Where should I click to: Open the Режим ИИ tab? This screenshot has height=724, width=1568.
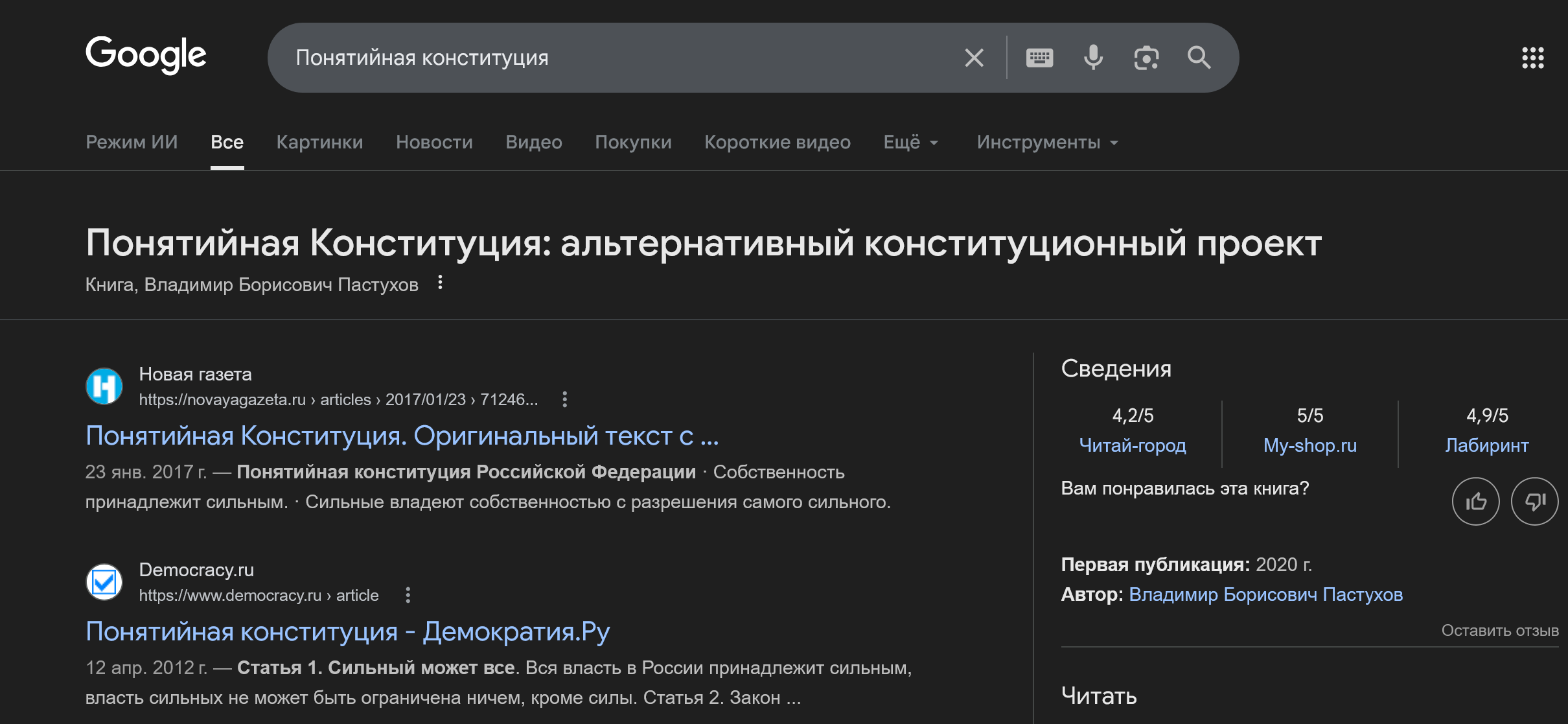point(132,142)
